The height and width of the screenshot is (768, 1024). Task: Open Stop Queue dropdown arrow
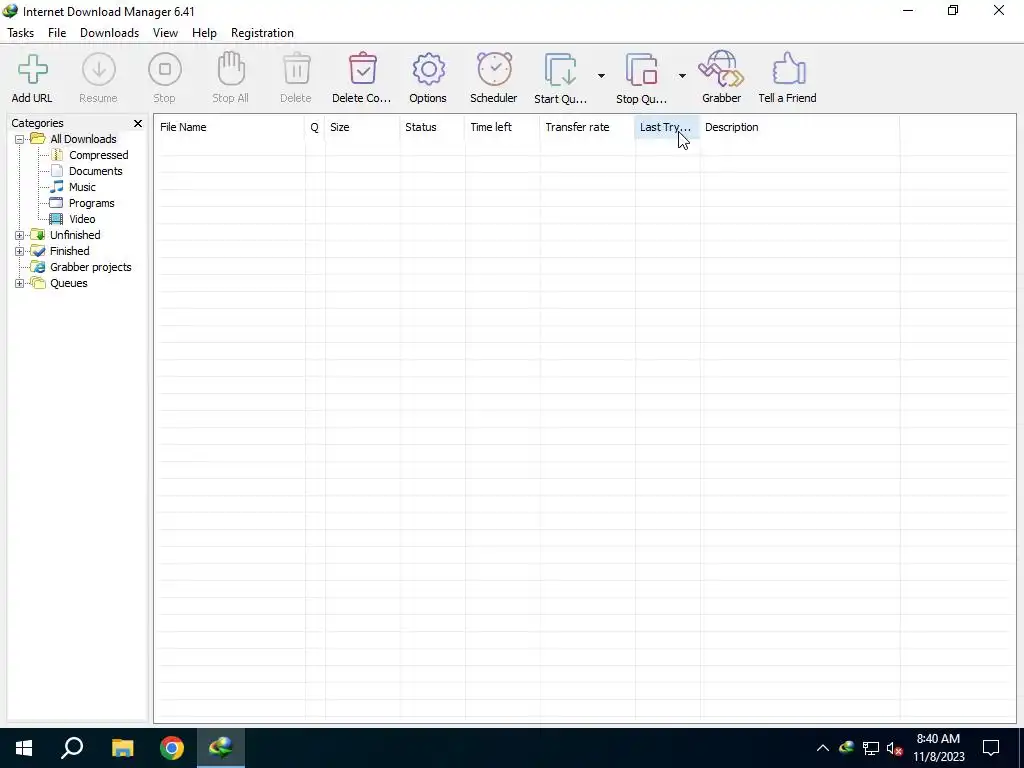tap(682, 76)
